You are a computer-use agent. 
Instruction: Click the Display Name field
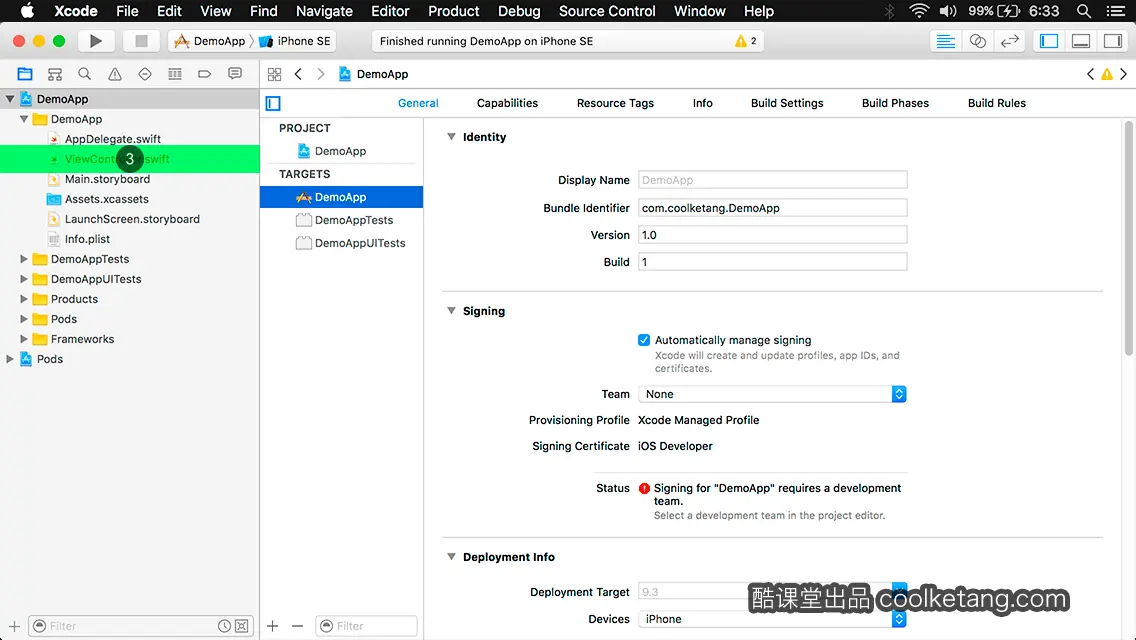(x=772, y=180)
